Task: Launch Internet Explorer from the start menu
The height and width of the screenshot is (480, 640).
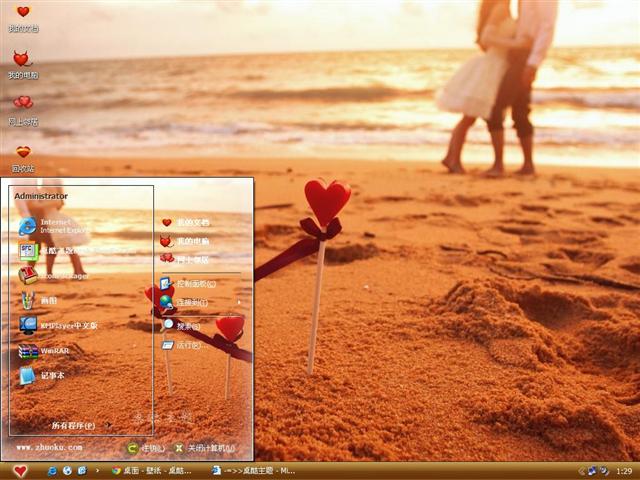Action: [x=53, y=226]
